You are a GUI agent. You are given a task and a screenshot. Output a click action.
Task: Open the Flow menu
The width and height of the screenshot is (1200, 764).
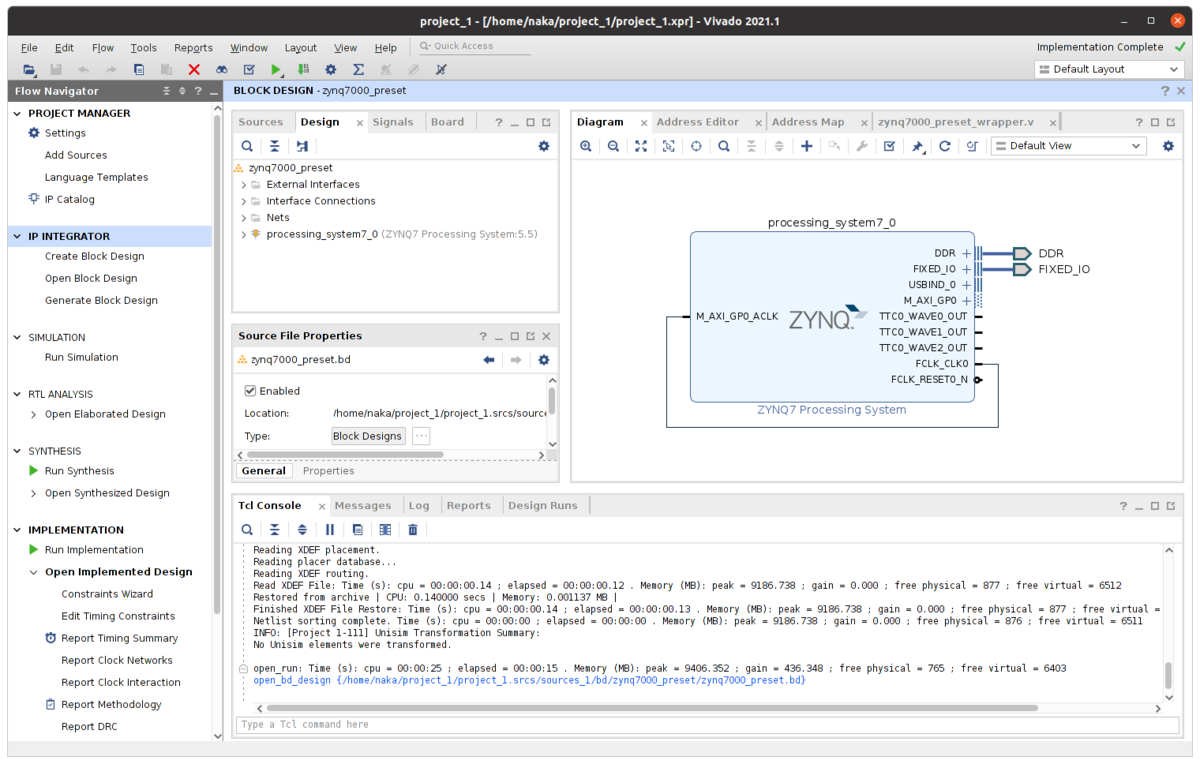pos(103,47)
